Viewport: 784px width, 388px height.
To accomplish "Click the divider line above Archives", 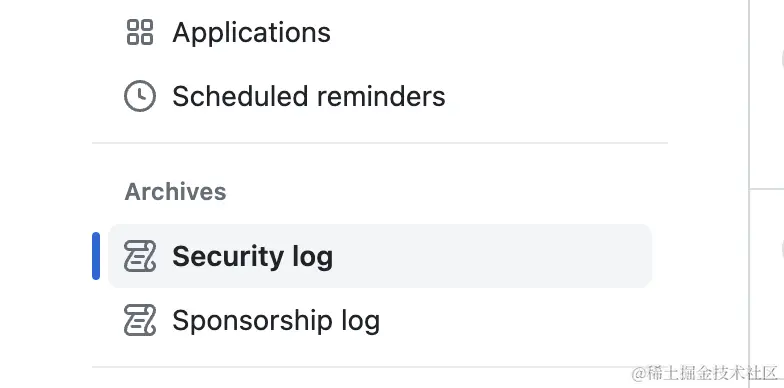I will coord(380,143).
